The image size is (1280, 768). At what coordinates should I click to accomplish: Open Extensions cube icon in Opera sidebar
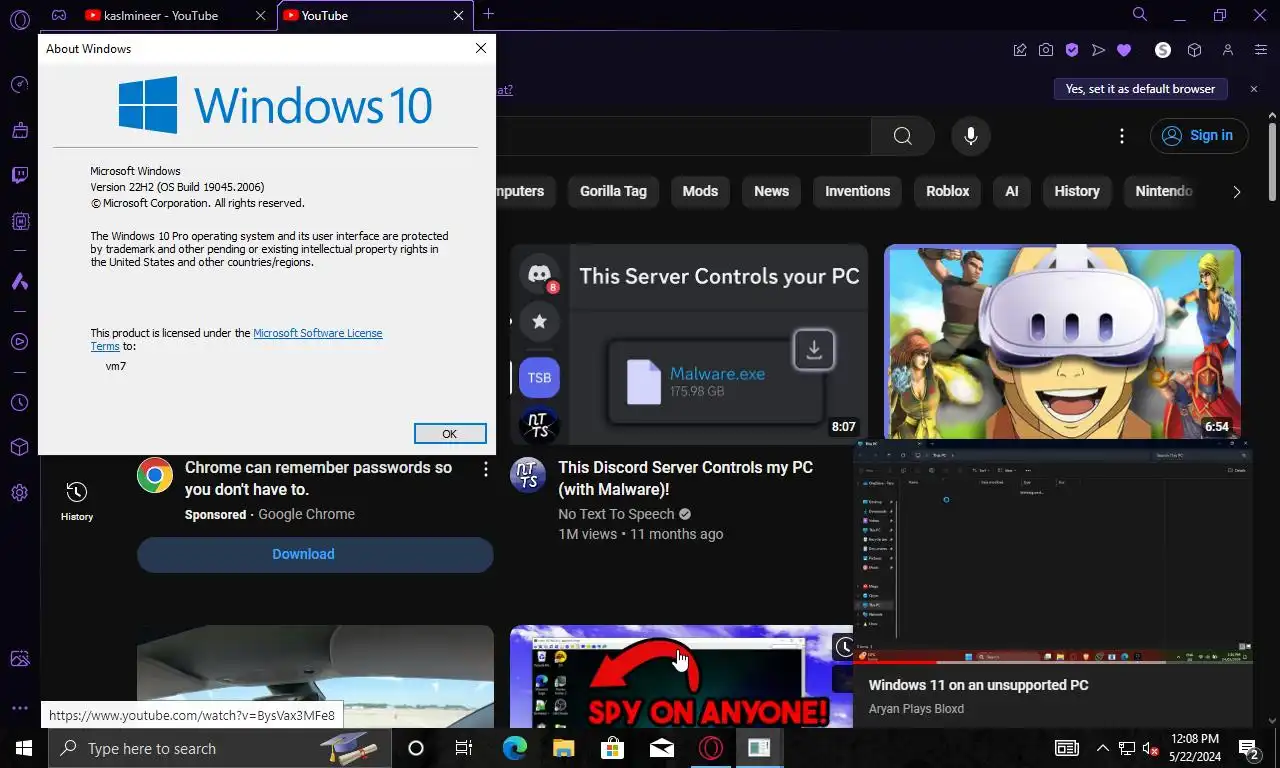click(x=19, y=447)
